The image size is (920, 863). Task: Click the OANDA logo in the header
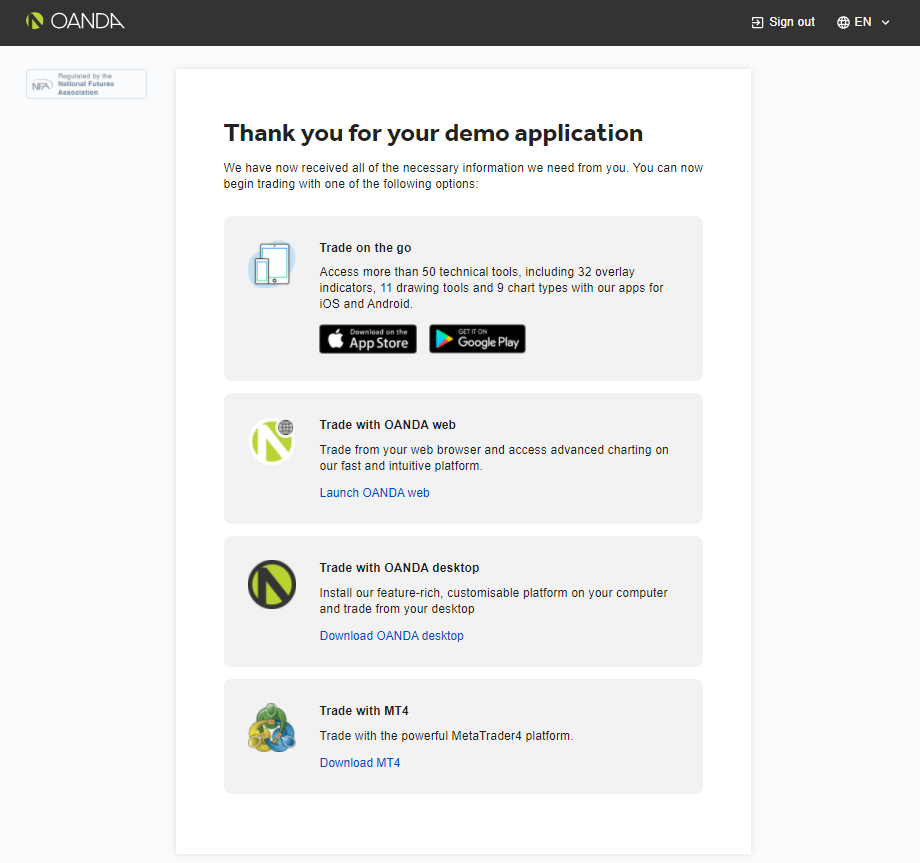click(75, 22)
